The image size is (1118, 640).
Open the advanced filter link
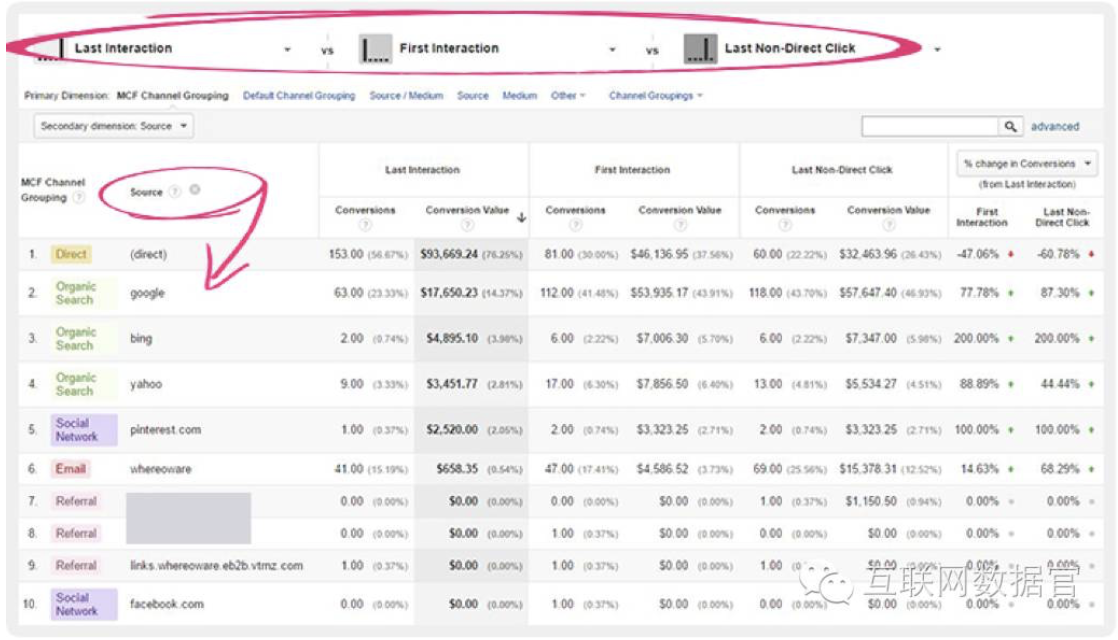coord(1055,127)
